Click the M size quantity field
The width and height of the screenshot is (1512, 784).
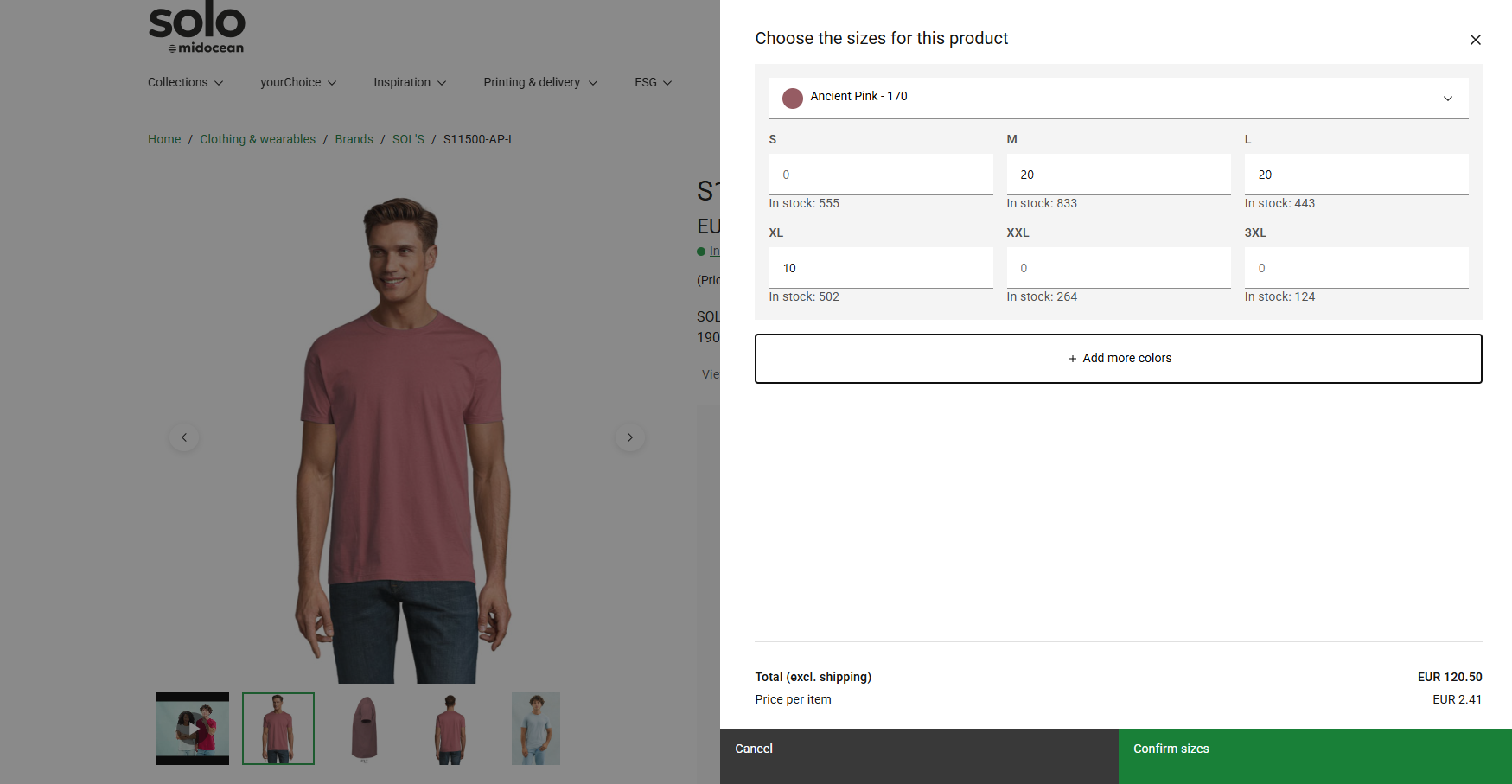coord(1118,175)
